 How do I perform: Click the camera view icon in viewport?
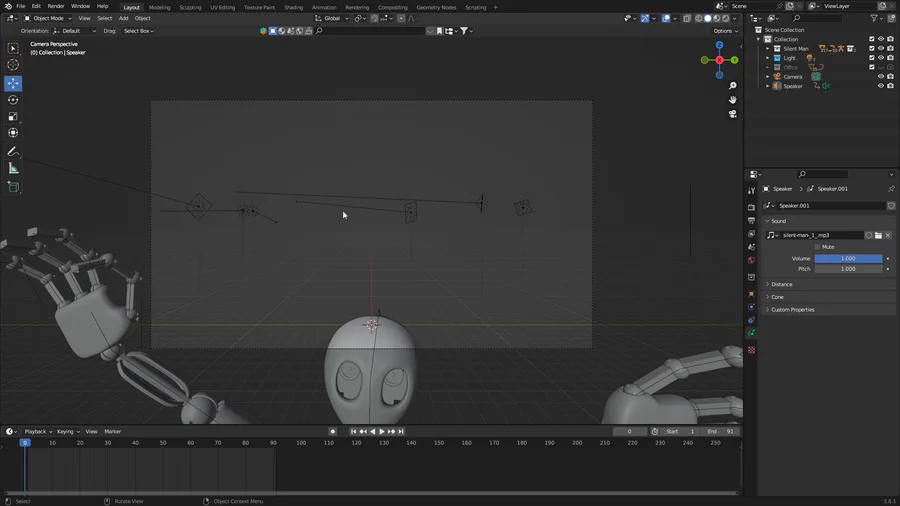[x=733, y=114]
